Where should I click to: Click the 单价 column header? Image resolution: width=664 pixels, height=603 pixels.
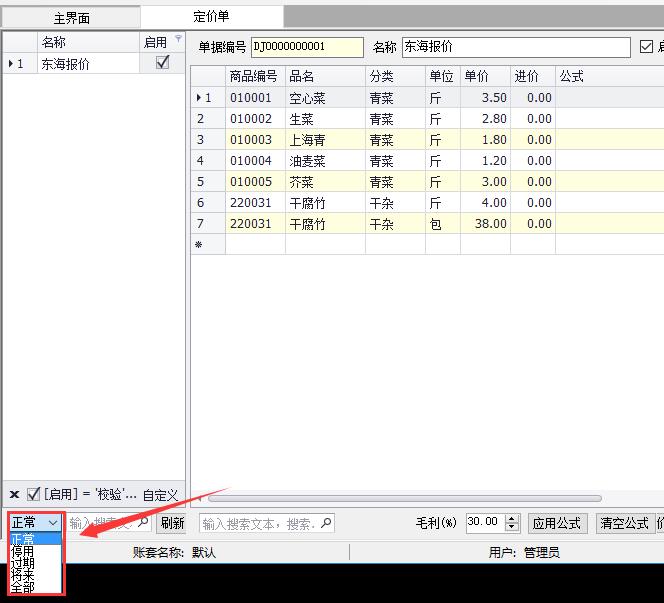tap(485, 77)
